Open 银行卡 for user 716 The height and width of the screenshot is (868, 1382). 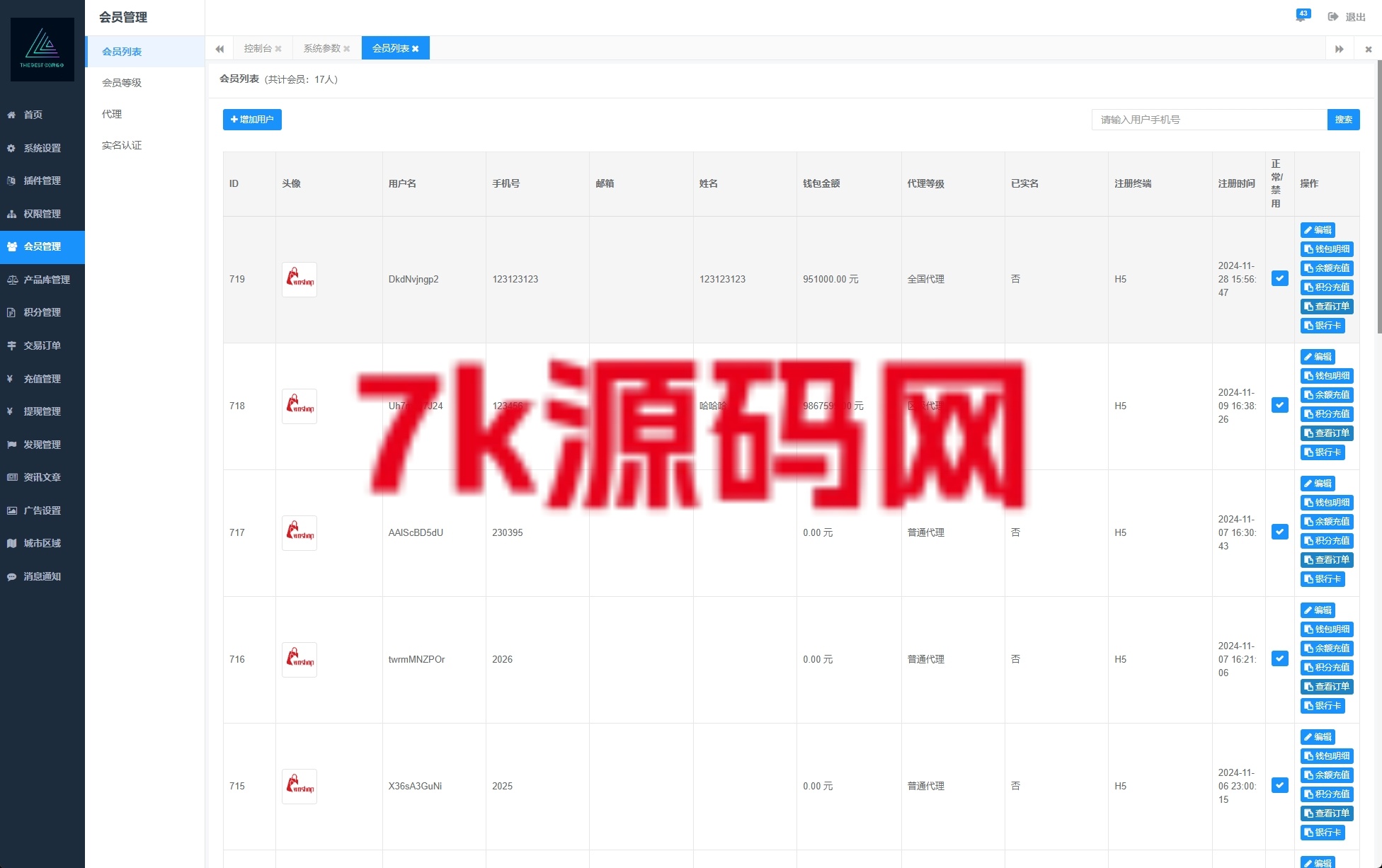[1323, 706]
